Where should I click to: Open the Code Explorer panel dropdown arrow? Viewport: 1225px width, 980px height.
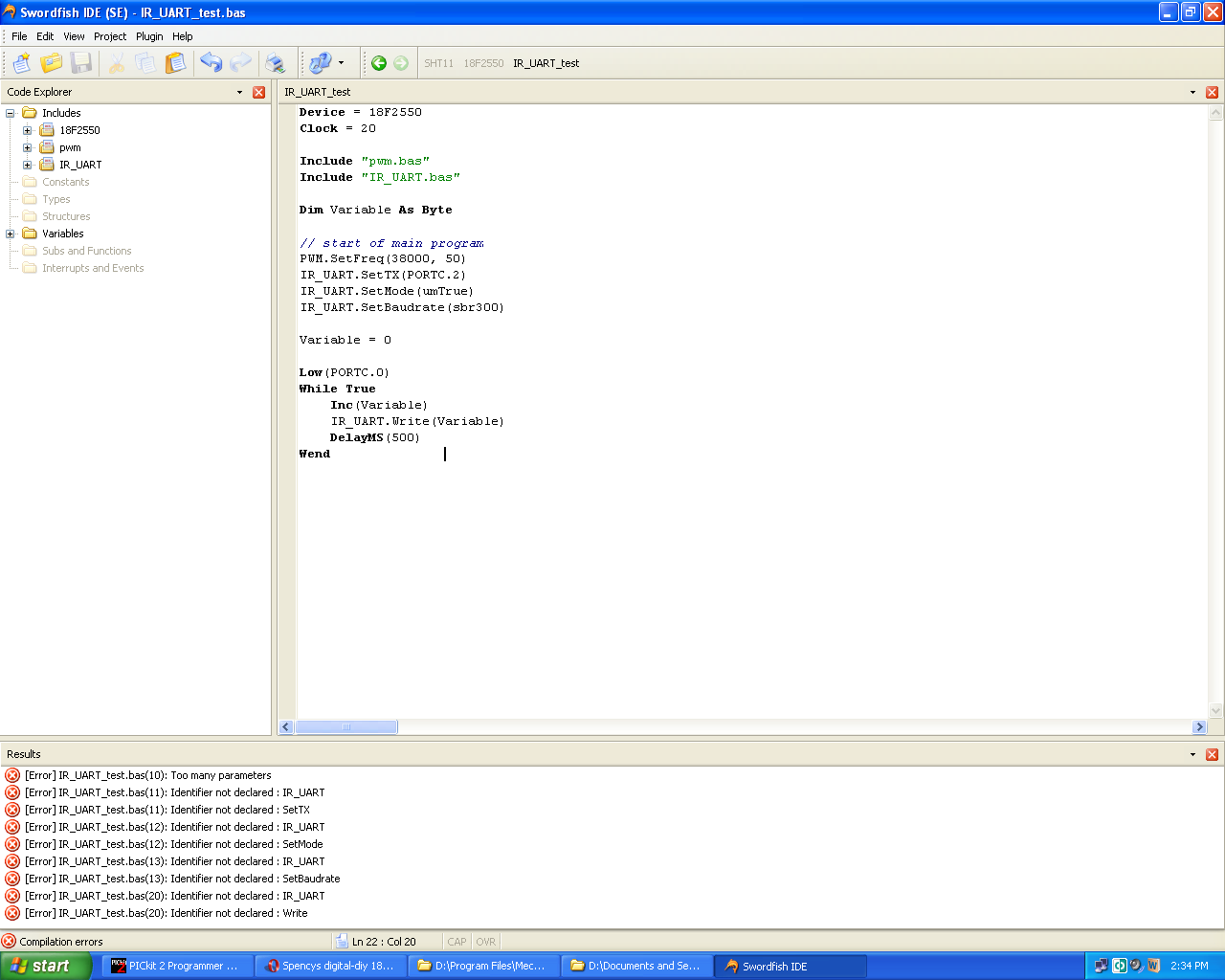click(239, 93)
